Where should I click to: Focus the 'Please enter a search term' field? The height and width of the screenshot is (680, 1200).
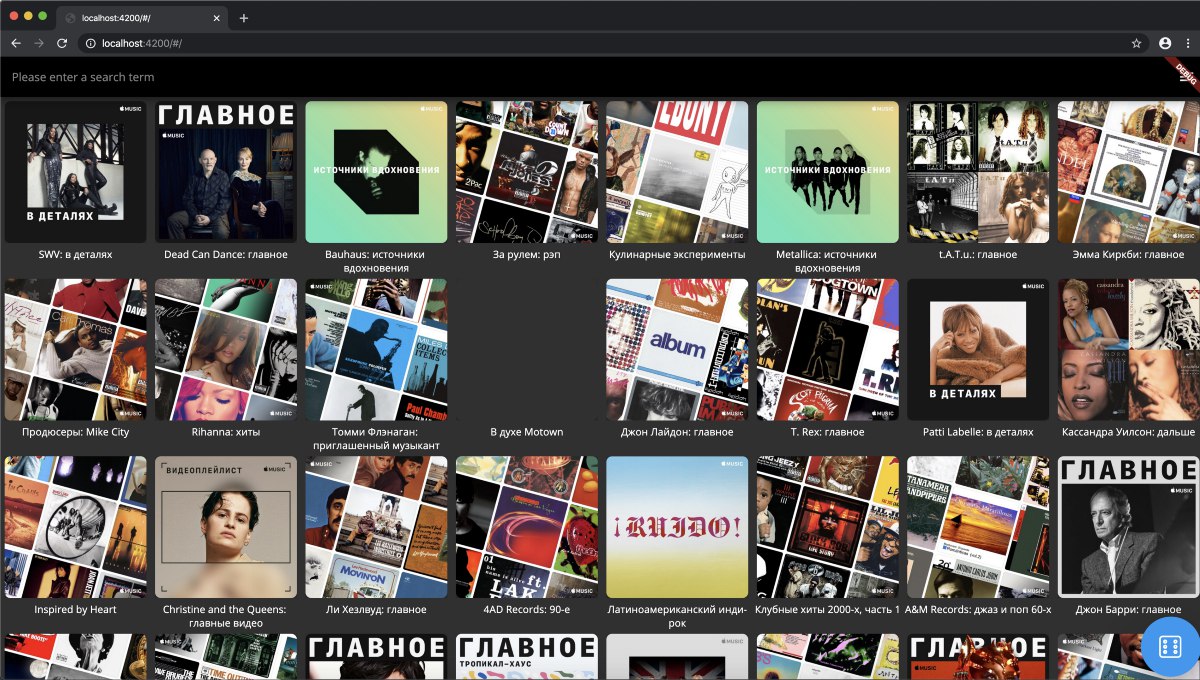[83, 77]
